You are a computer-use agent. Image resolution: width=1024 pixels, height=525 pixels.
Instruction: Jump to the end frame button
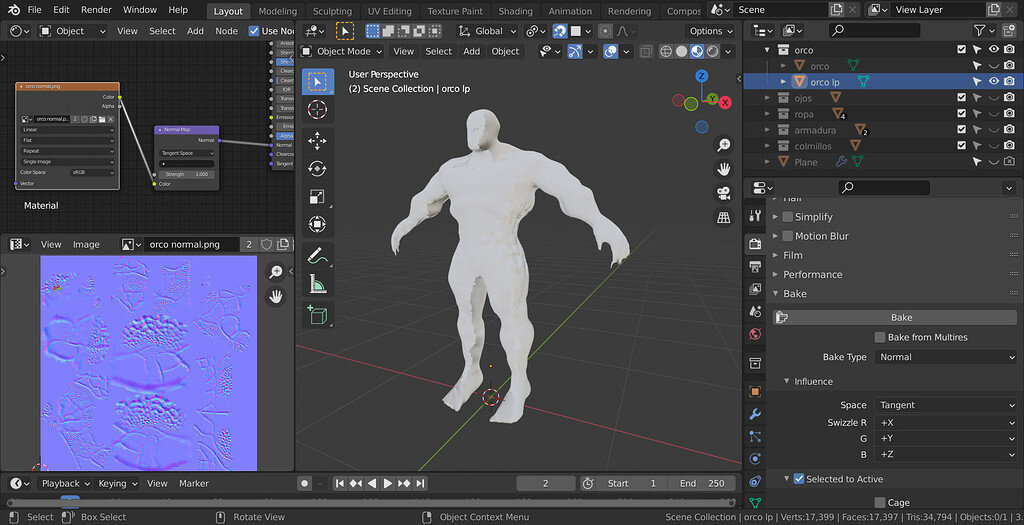pyautogui.click(x=421, y=483)
